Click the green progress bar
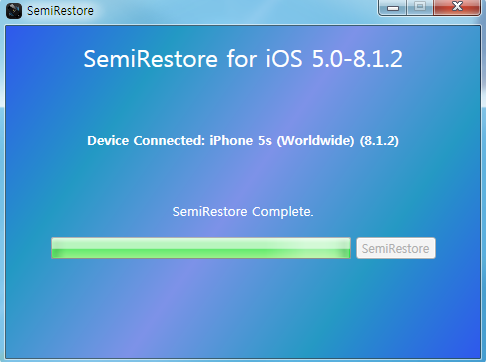Image resolution: width=486 pixels, height=362 pixels. tap(201, 248)
